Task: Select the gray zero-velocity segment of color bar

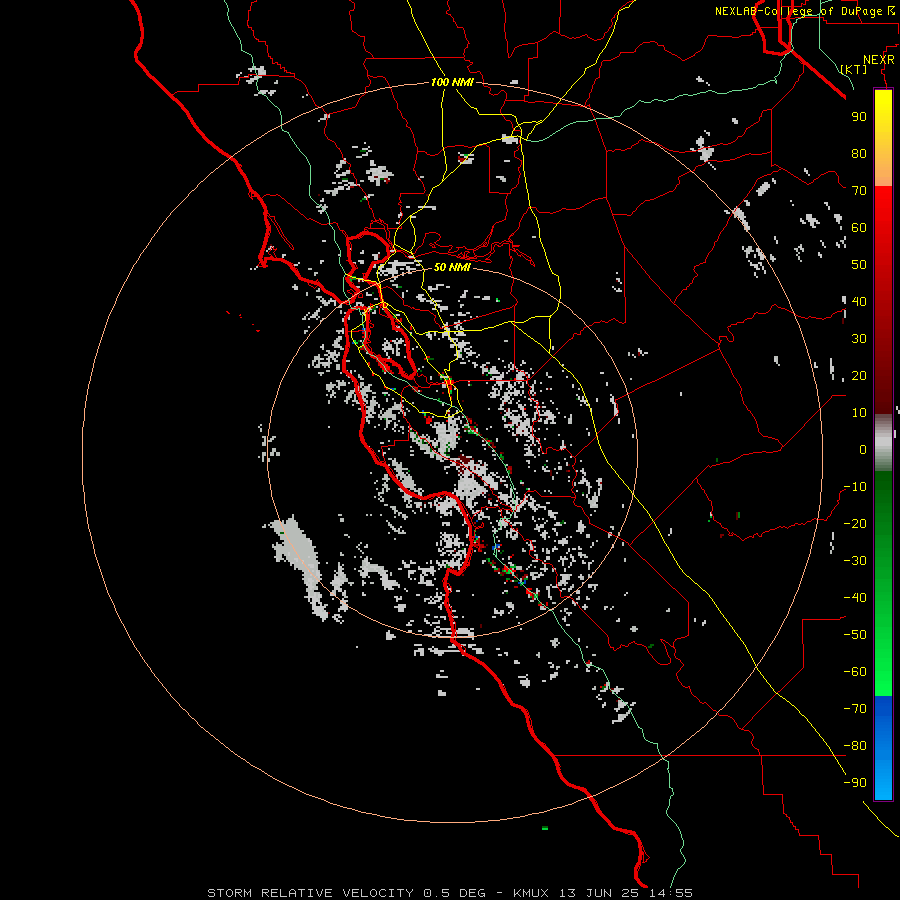Action: click(x=883, y=442)
